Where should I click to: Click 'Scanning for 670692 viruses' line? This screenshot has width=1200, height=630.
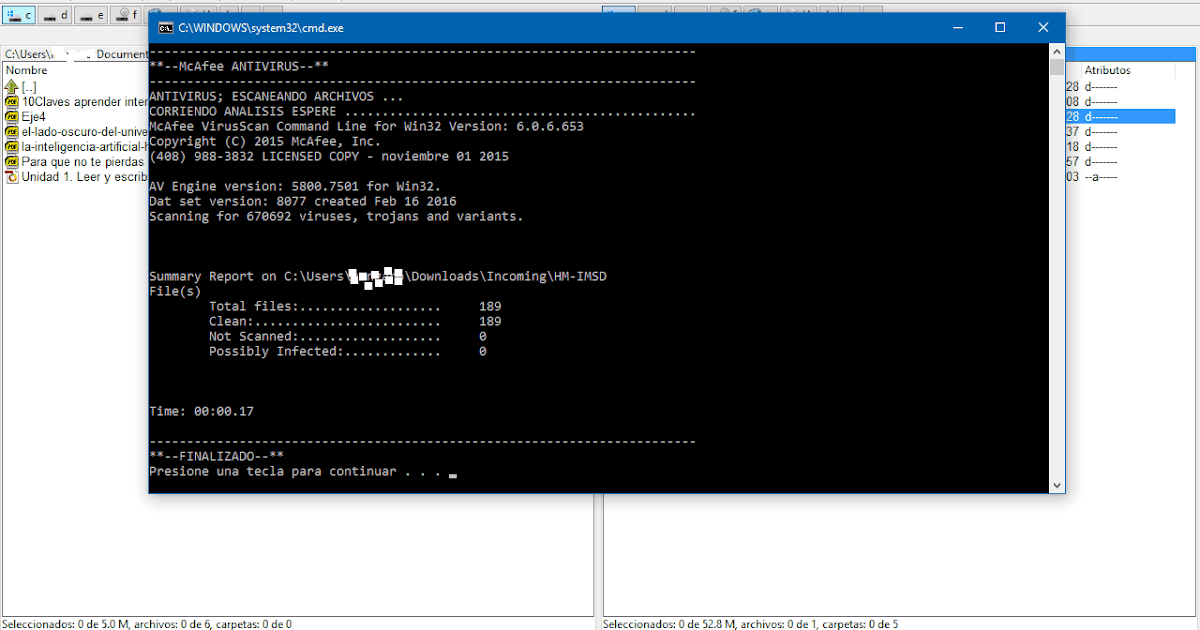336,217
